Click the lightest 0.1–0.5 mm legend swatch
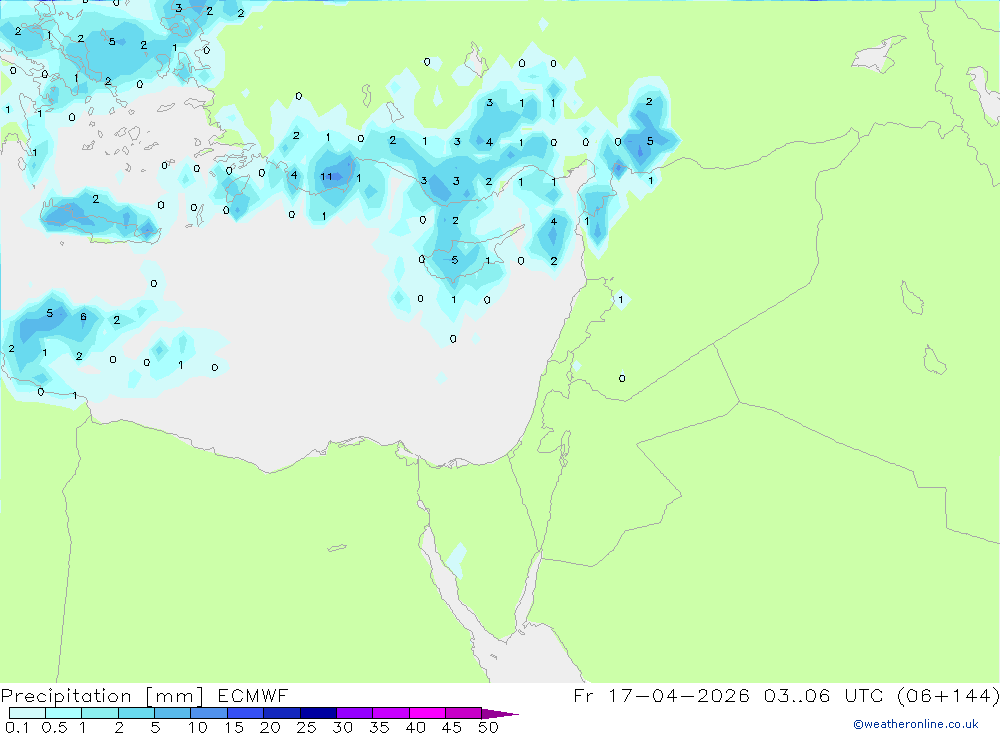Viewport: 1000px width, 733px height. (x=27, y=713)
